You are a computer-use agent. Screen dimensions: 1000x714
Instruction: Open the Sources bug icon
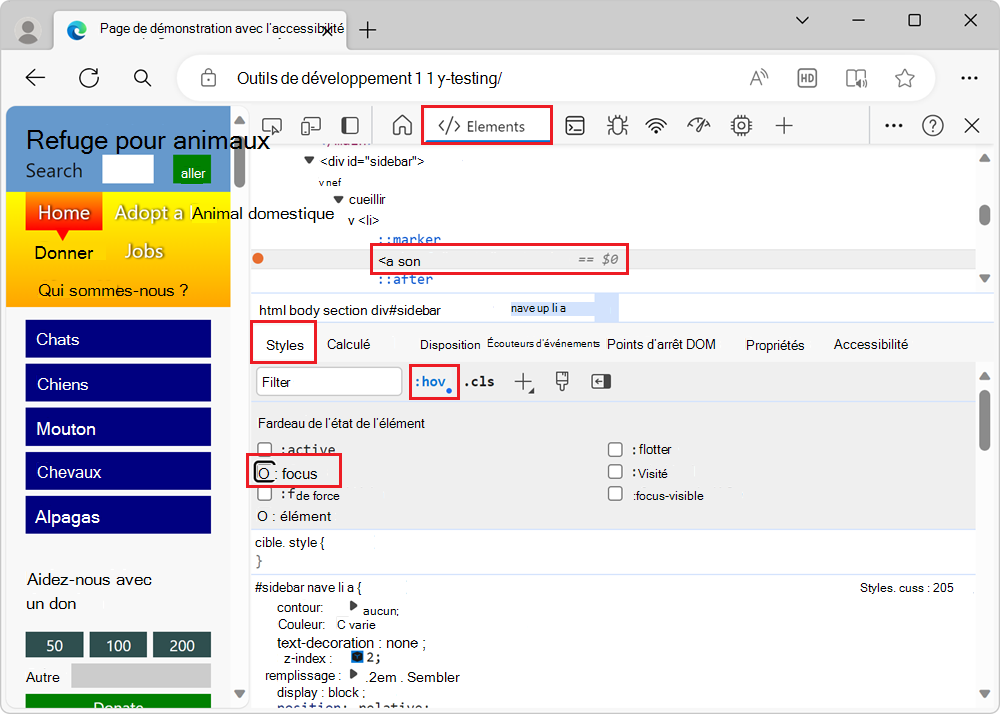[617, 126]
